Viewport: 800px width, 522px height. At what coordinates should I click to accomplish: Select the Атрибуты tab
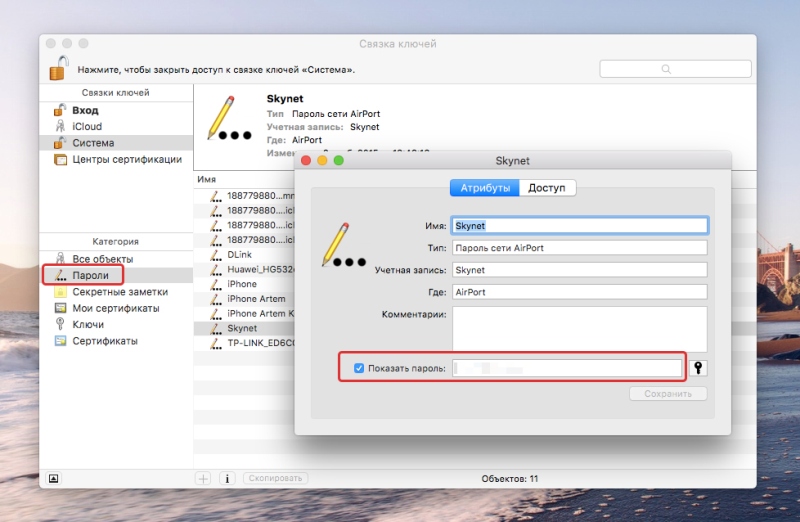click(x=485, y=188)
